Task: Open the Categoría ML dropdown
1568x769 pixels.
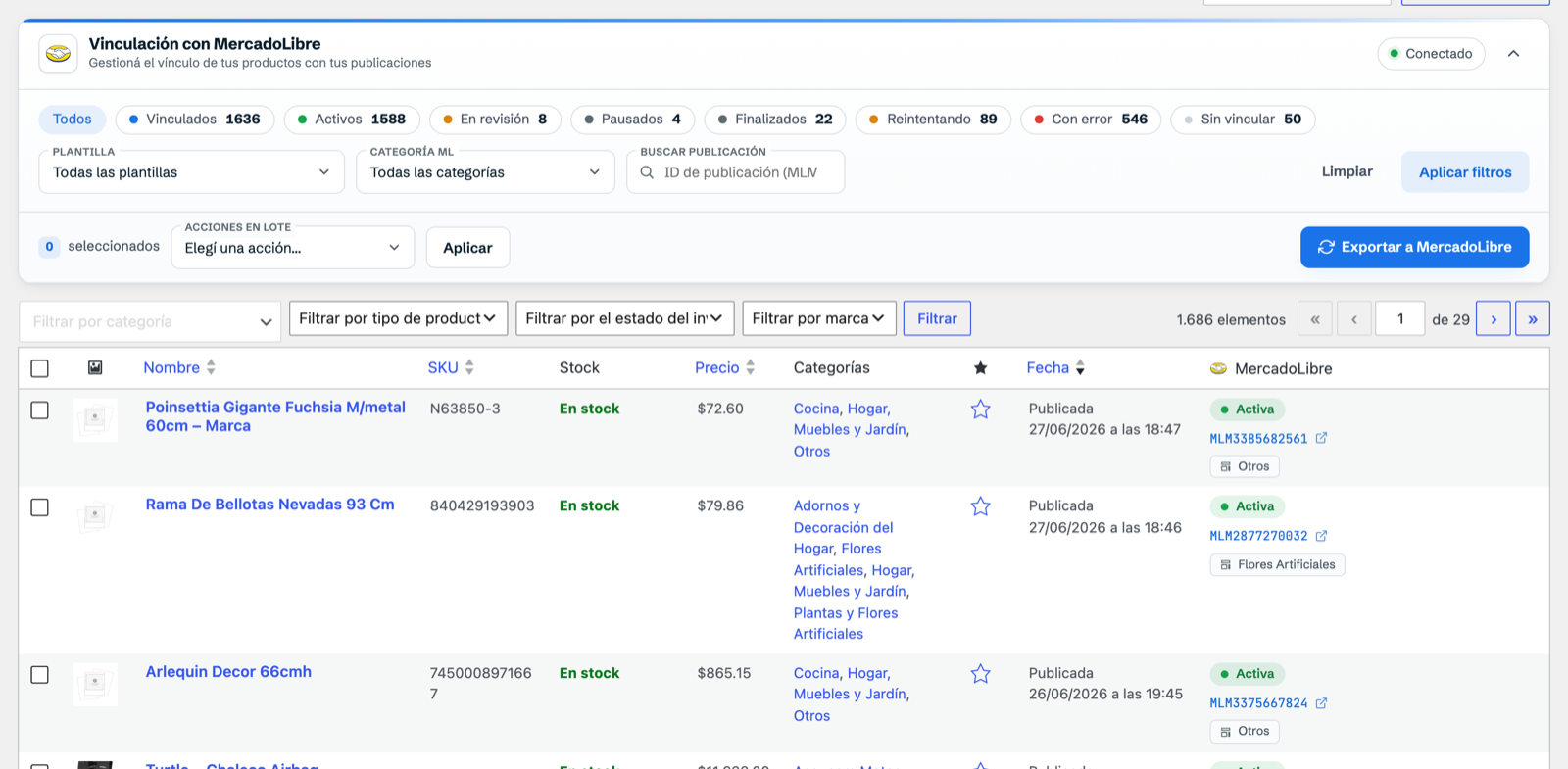Action: coord(485,172)
